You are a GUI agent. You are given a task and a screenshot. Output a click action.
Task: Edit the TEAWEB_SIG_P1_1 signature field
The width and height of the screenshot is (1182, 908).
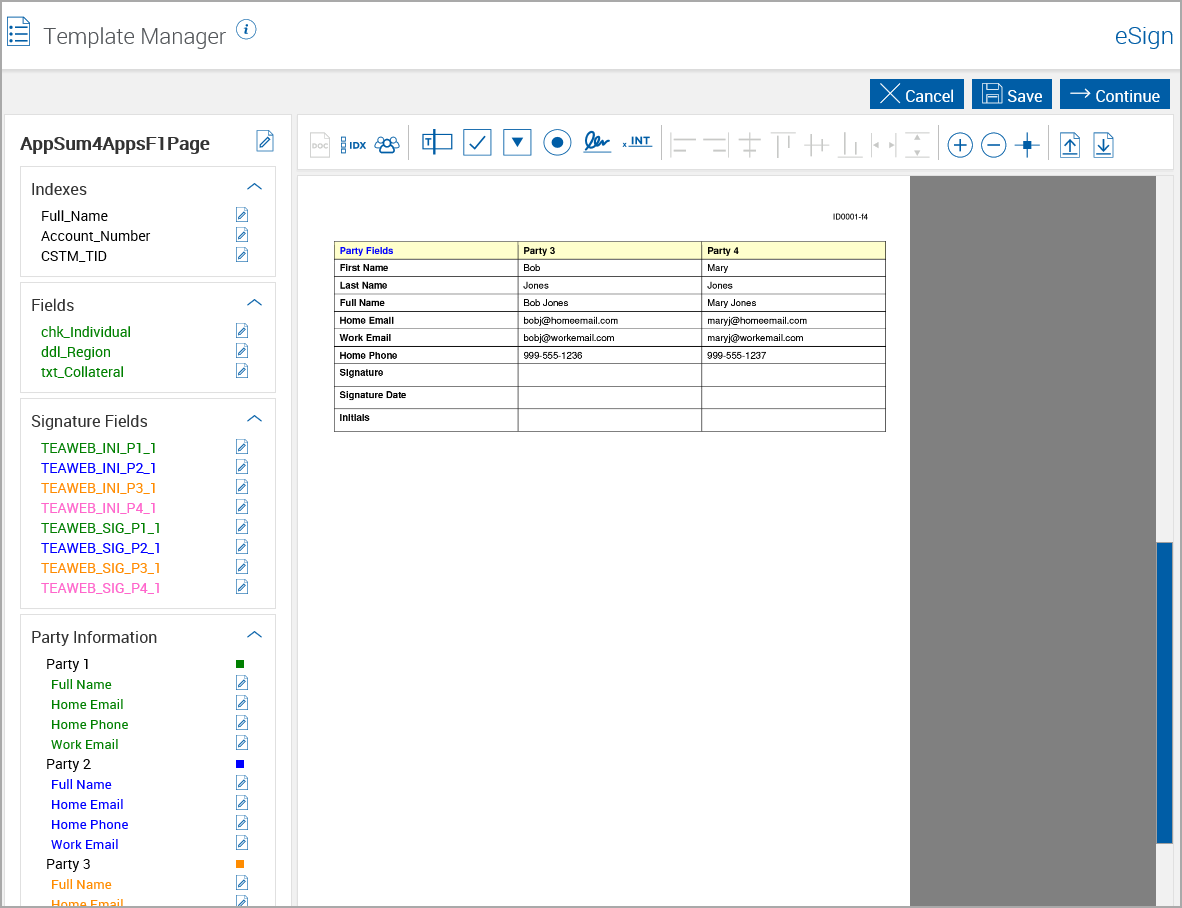pos(242,527)
